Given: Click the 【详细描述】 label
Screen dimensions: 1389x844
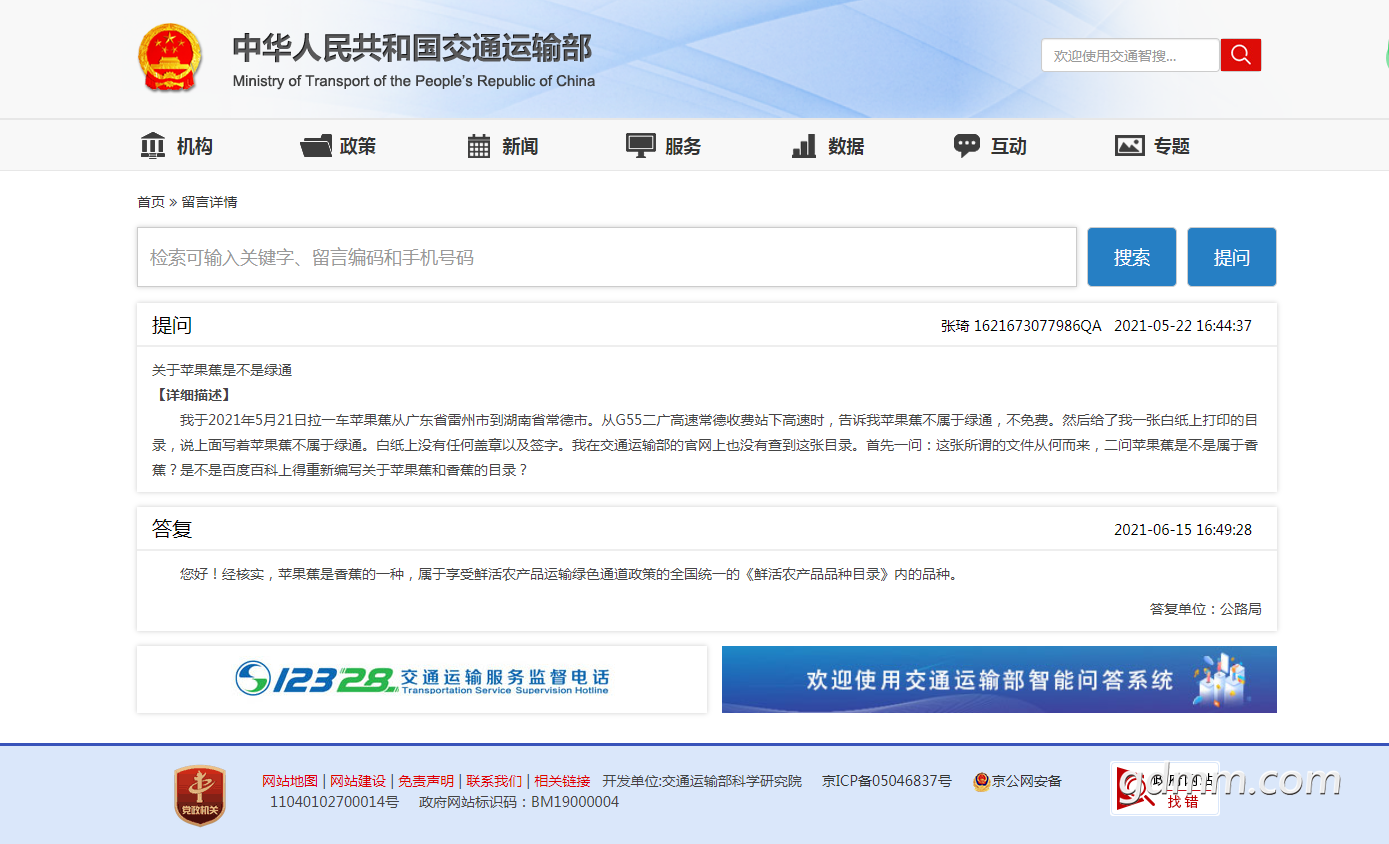Looking at the screenshot, I should tap(194, 395).
